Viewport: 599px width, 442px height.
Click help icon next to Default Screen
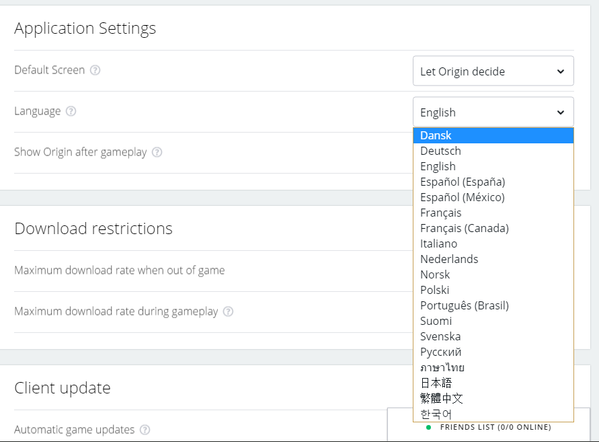click(x=95, y=70)
